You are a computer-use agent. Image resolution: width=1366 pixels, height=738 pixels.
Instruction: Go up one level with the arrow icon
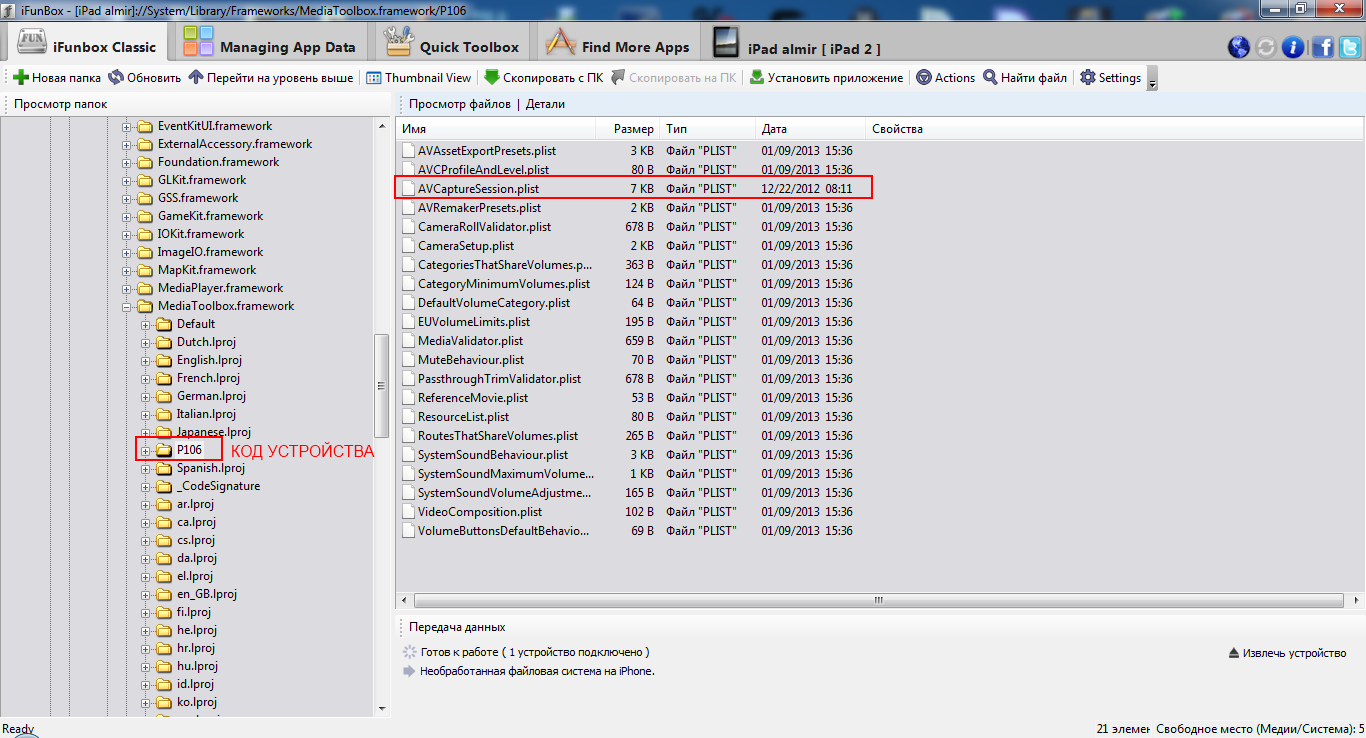click(x=196, y=78)
